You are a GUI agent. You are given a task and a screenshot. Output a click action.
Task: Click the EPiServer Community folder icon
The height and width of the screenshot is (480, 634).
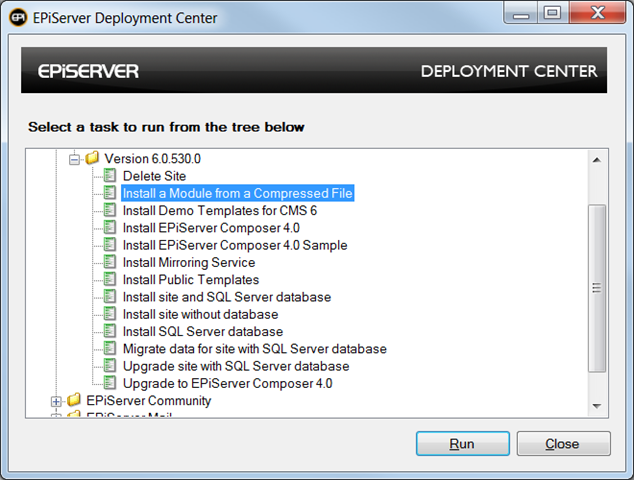click(x=74, y=401)
